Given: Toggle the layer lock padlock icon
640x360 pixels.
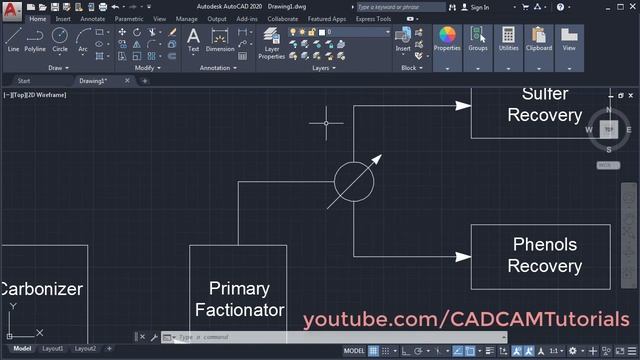Looking at the screenshot, I should coord(312,32).
